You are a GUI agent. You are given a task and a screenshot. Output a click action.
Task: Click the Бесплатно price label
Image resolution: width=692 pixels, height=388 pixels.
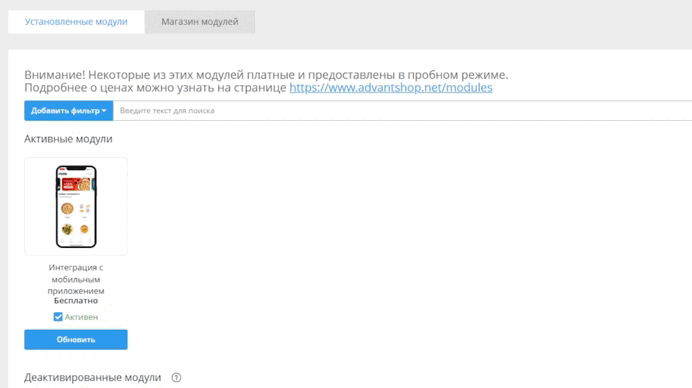coord(76,301)
